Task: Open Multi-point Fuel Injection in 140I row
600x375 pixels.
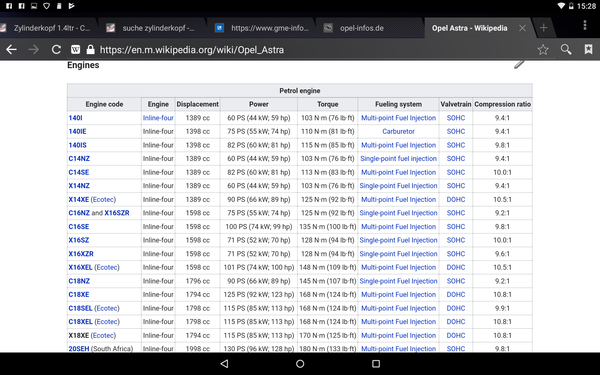Action: pyautogui.click(x=398, y=118)
